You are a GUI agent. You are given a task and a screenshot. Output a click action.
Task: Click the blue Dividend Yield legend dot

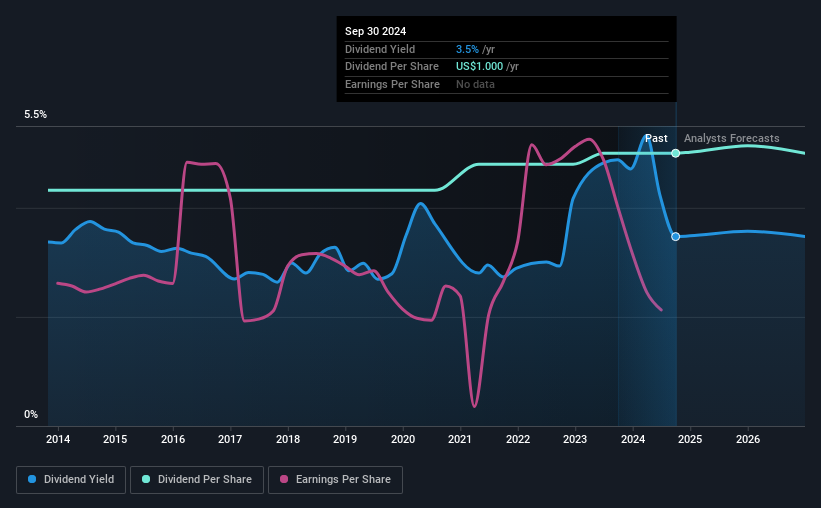coord(32,479)
